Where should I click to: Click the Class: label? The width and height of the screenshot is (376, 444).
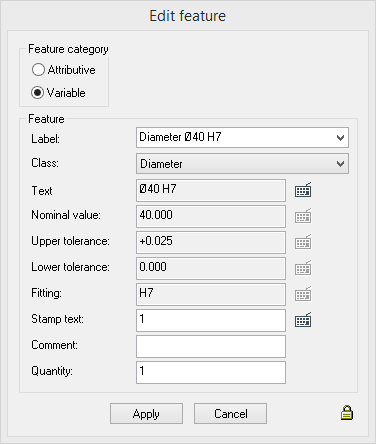coord(45,163)
